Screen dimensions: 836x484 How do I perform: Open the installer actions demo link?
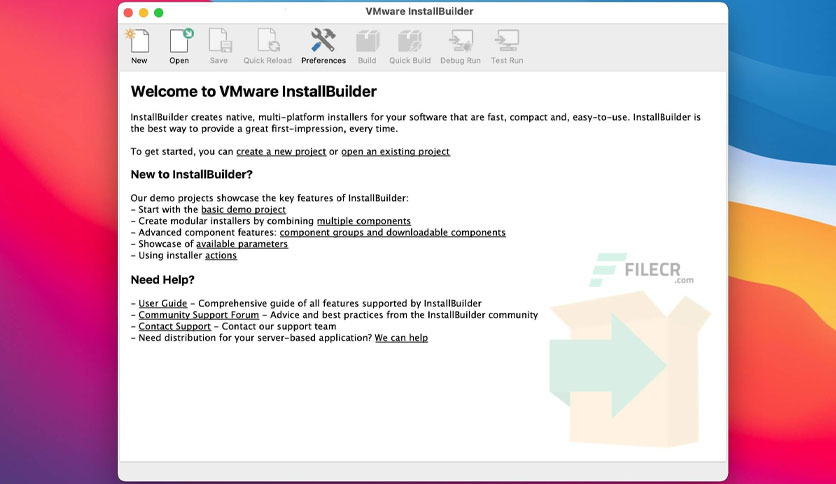221,255
